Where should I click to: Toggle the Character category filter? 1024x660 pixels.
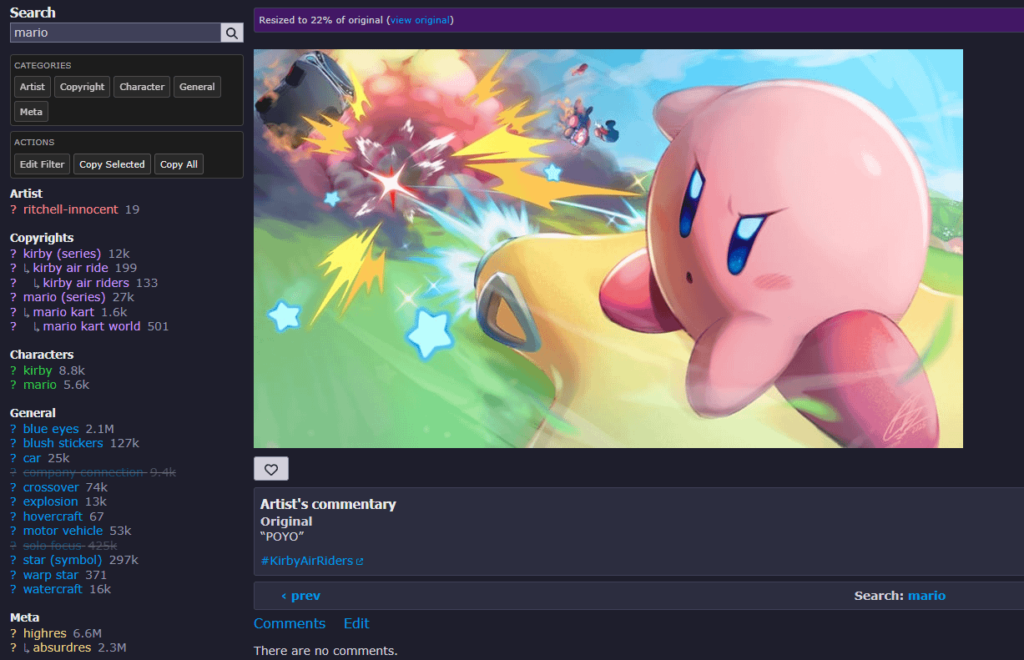click(x=142, y=87)
